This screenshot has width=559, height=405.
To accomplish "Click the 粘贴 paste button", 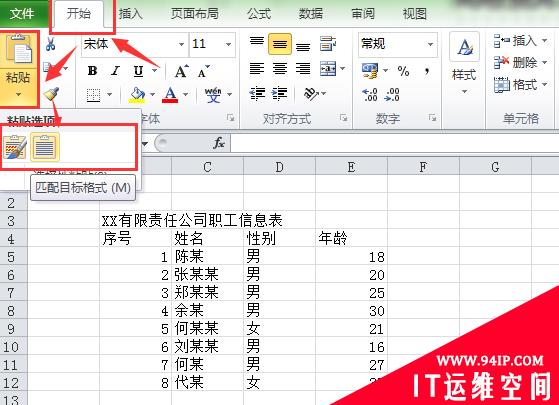I will tap(18, 69).
